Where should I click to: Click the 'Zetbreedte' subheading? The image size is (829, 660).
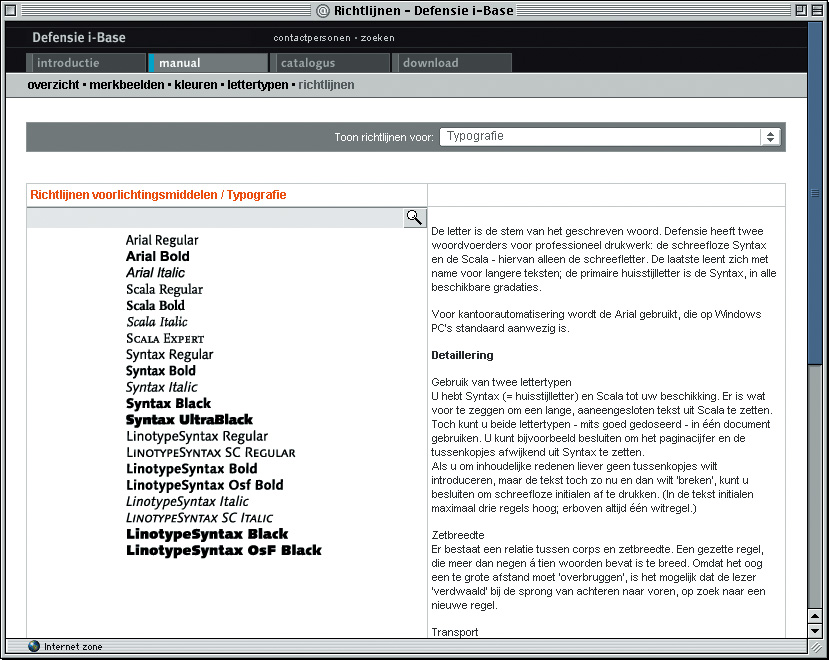coord(458,535)
